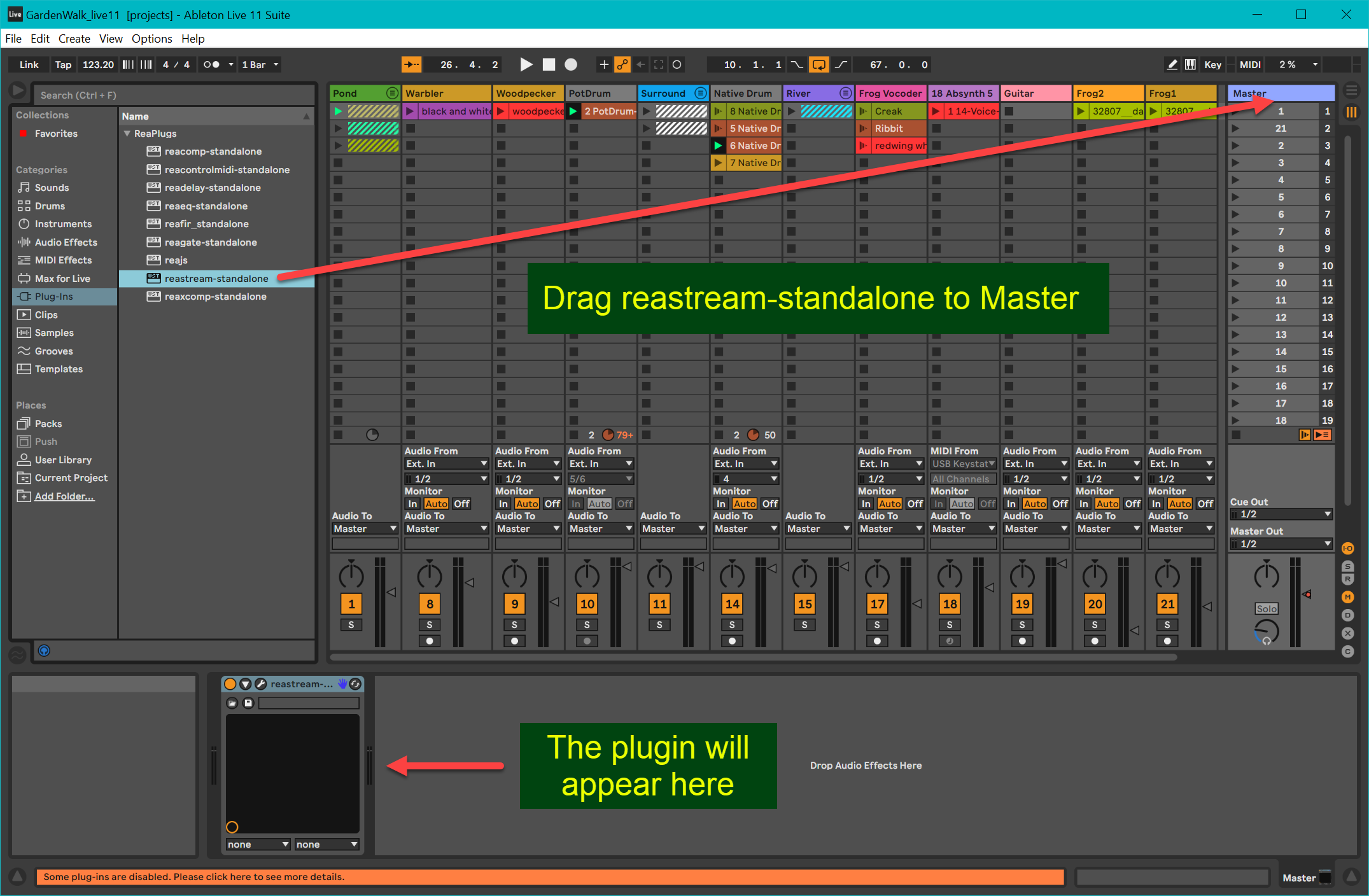Open Warbler's Audio To Master dropdown
The image size is (1369, 896).
(x=446, y=529)
